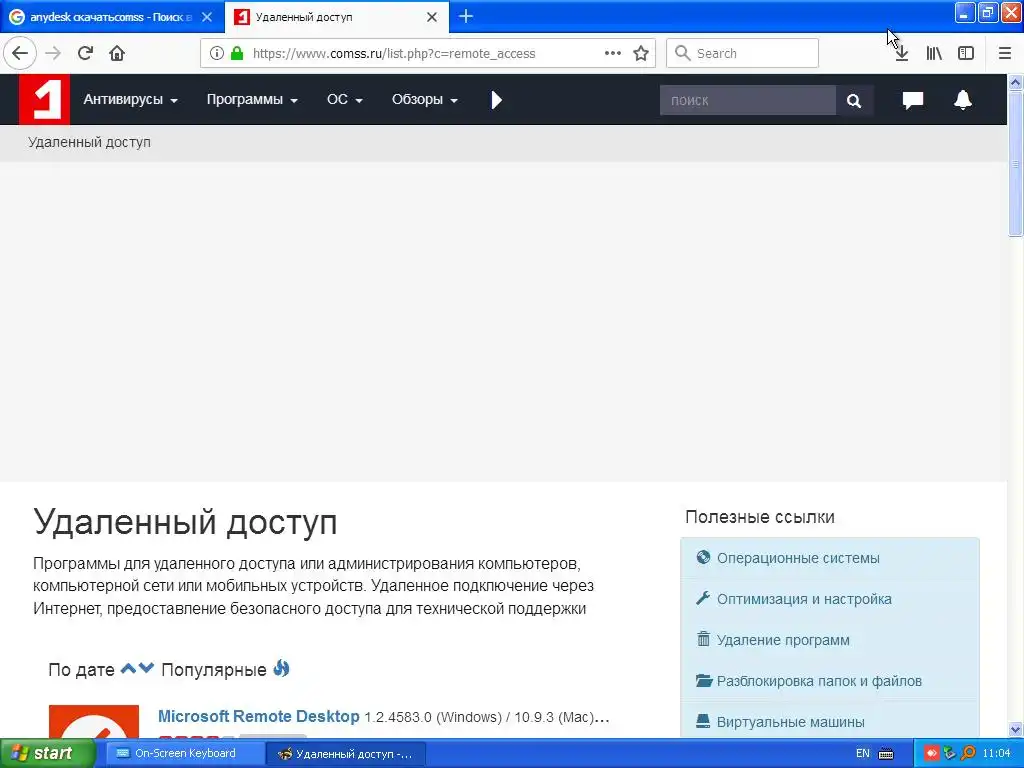The width and height of the screenshot is (1024, 768).
Task: Click the browser Forward arrow
Action: click(54, 53)
